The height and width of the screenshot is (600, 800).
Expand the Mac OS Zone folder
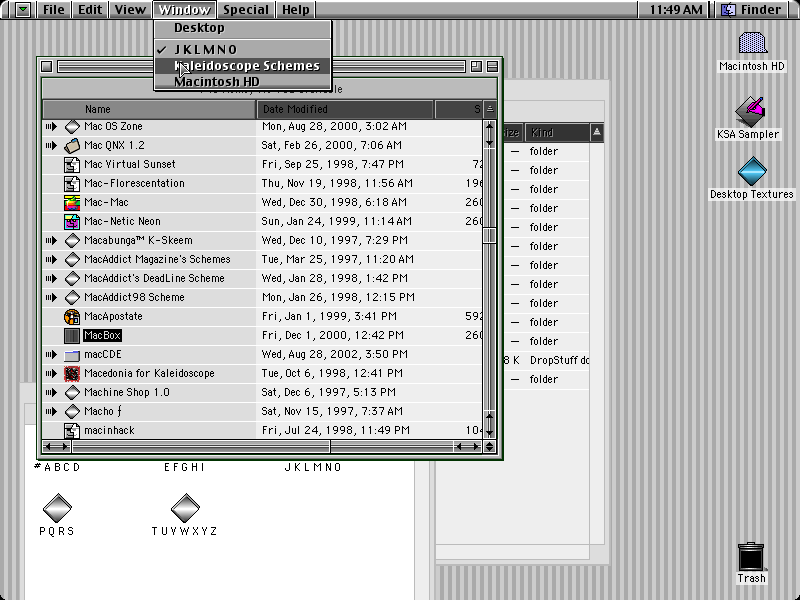click(51, 126)
